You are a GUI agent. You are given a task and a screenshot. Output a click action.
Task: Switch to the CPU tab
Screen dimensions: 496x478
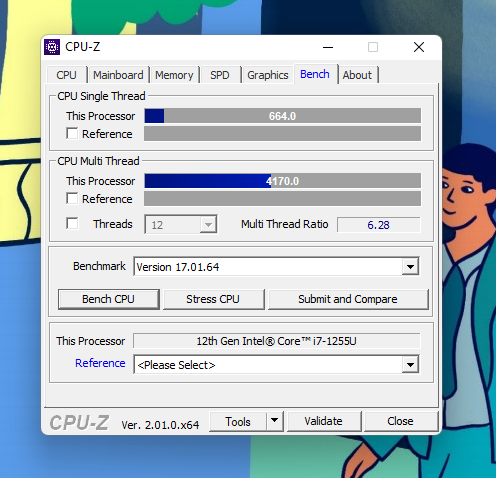click(x=66, y=75)
